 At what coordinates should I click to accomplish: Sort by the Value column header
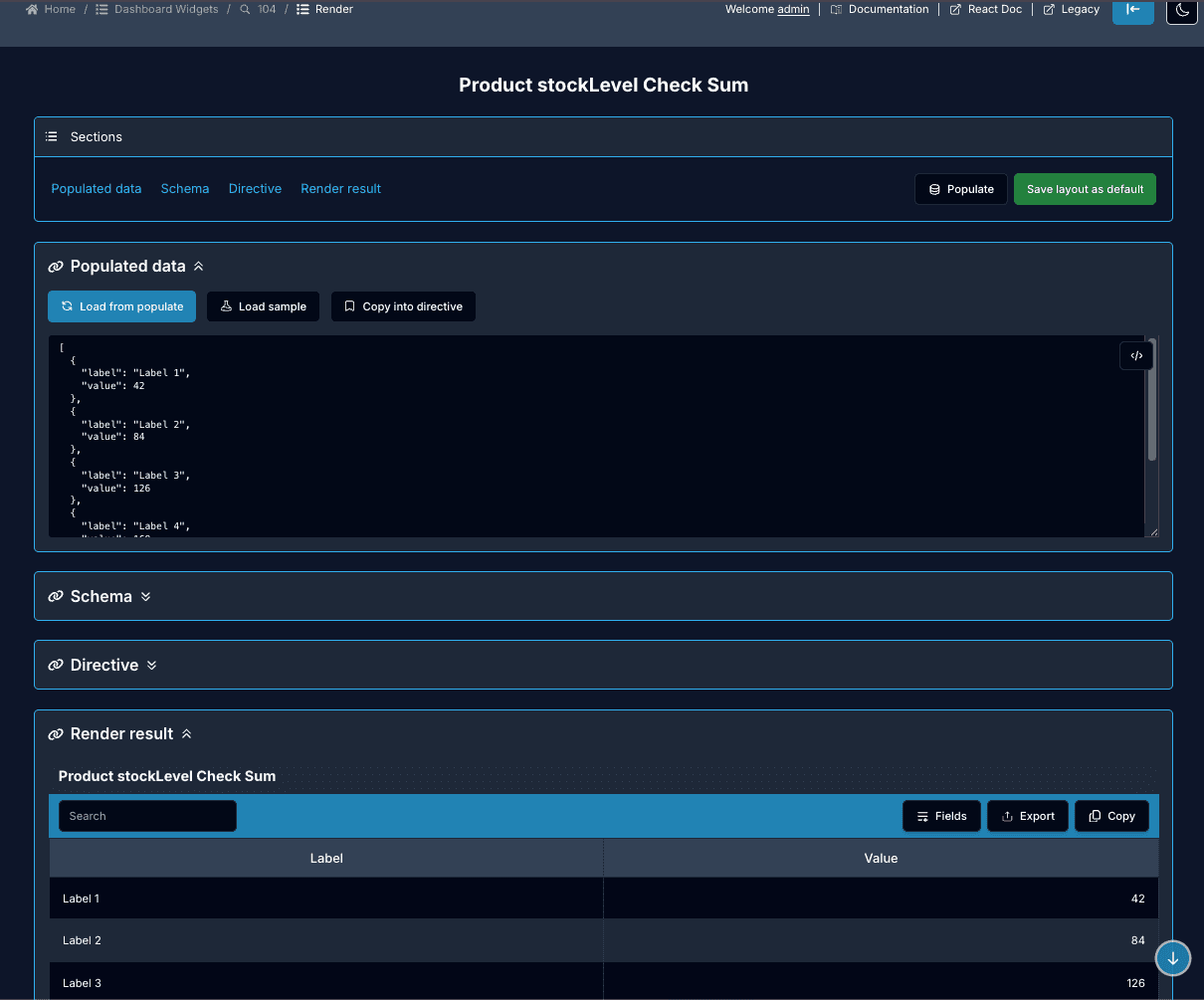click(x=881, y=858)
